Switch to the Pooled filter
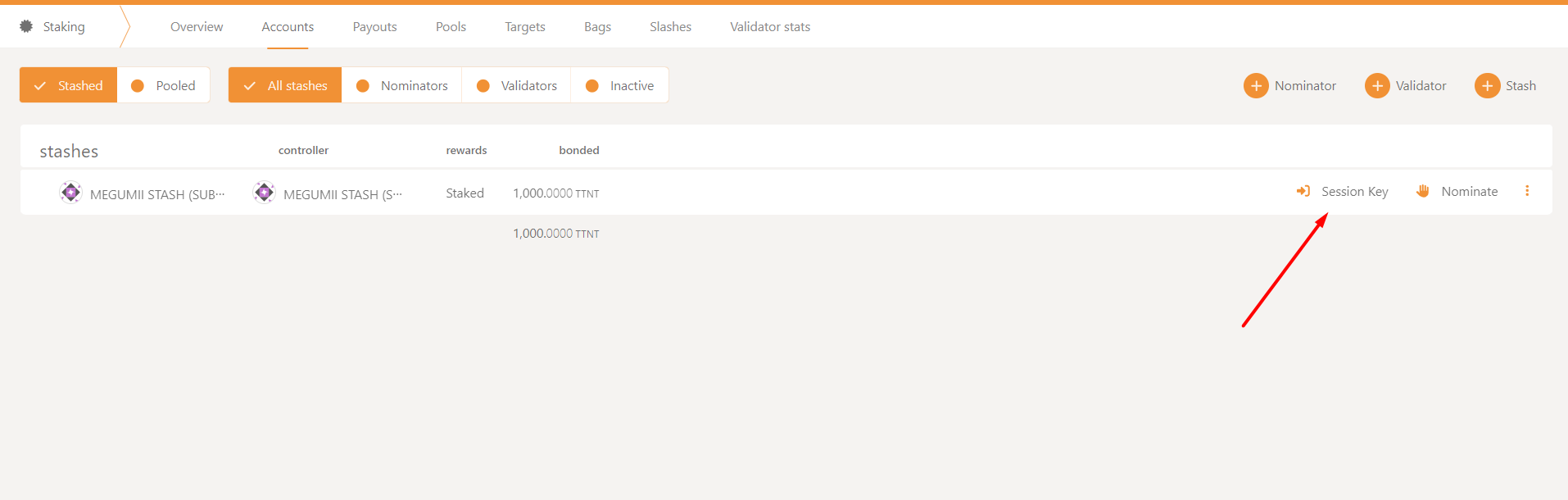This screenshot has width=1568, height=500. tap(164, 85)
